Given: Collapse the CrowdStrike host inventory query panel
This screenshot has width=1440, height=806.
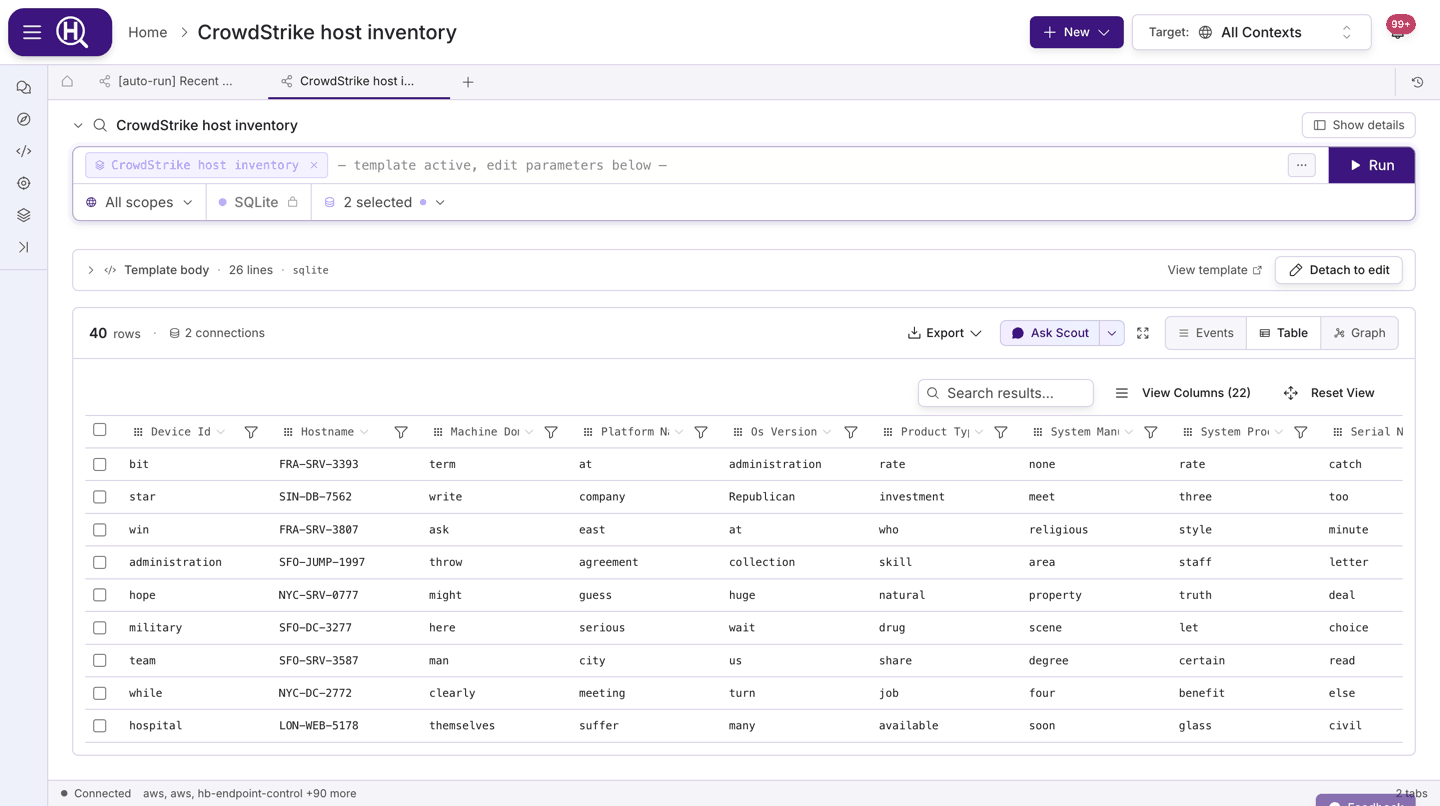Looking at the screenshot, I should point(78,125).
